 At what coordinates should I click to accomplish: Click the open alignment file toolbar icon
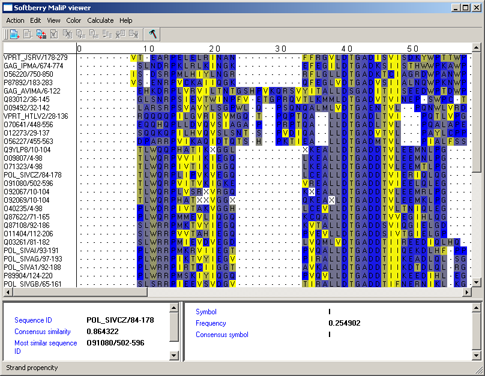[x=14, y=34]
